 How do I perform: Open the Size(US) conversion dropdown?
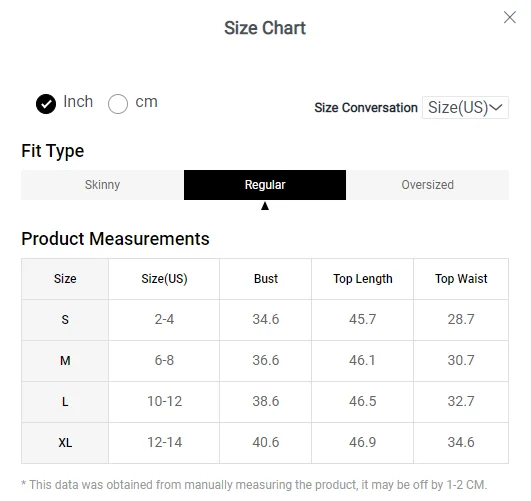click(465, 107)
